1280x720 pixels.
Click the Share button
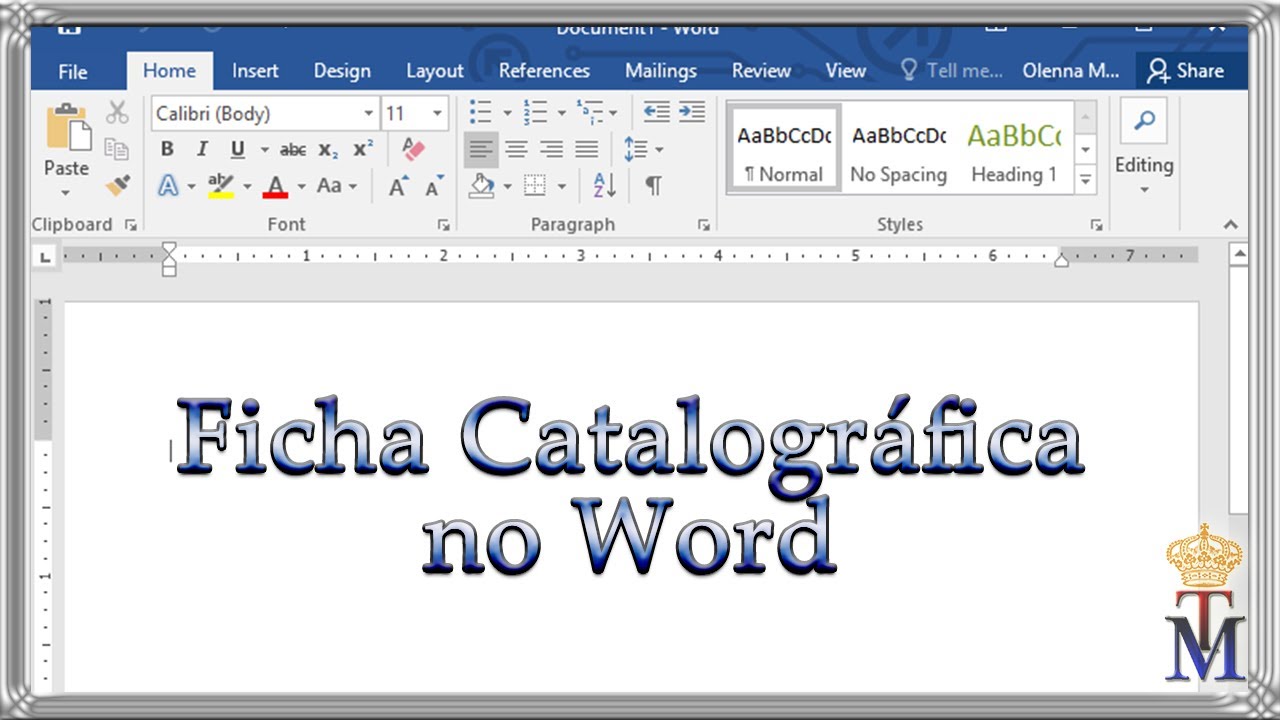[1186, 71]
